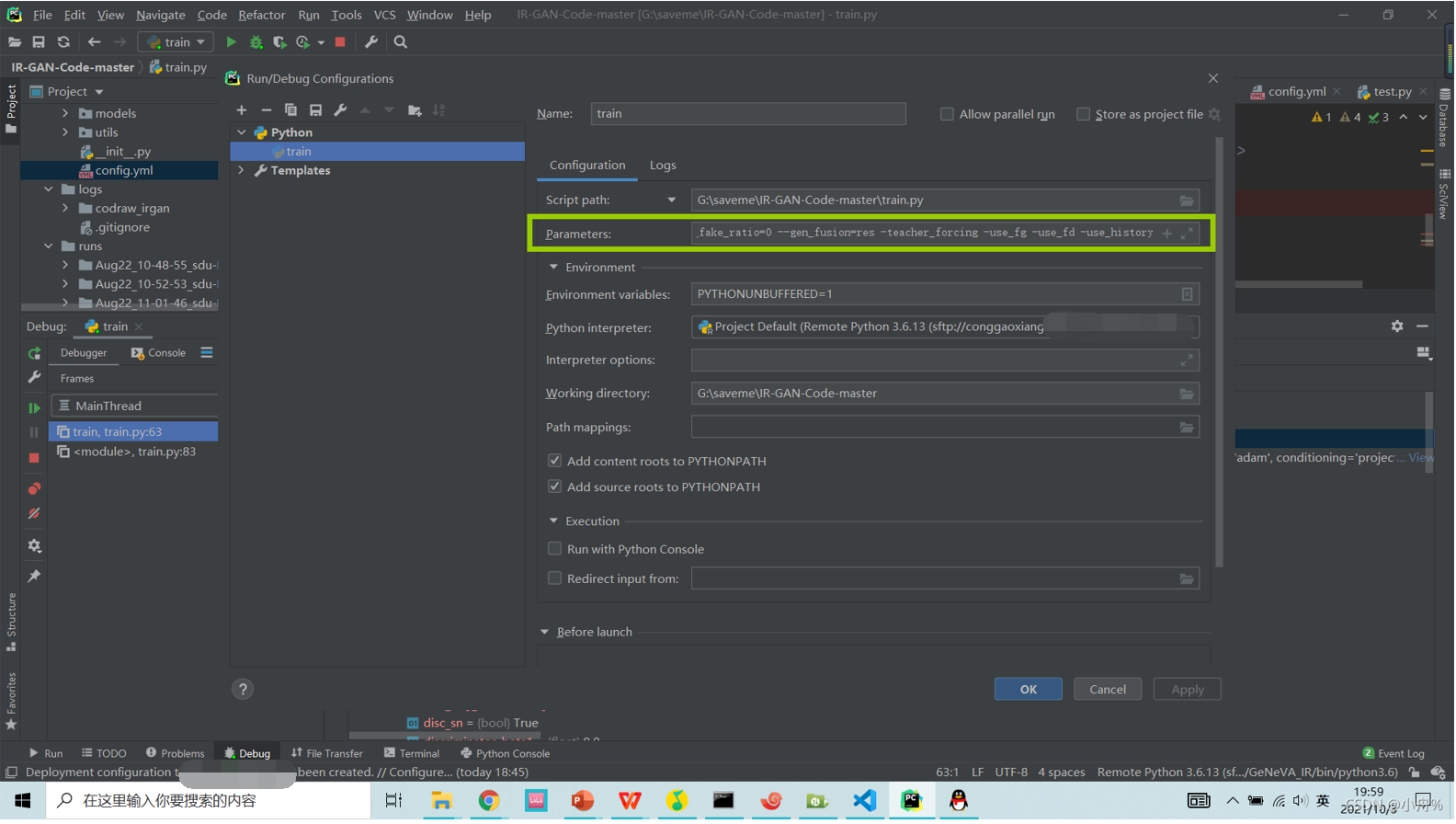
Task: Move configuration into a new folder icon
Action: (415, 110)
